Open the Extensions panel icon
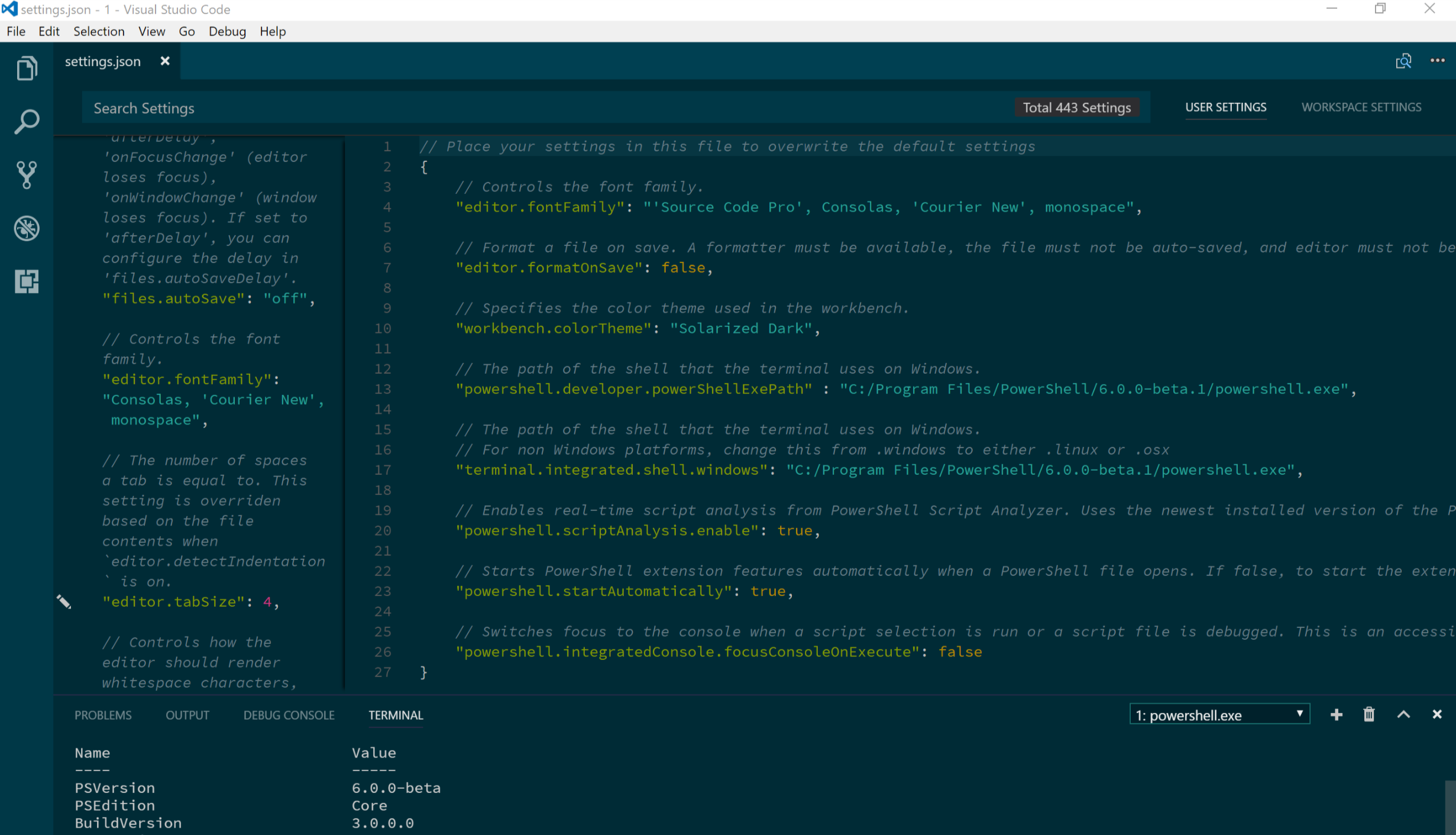The image size is (1456, 835). [27, 281]
